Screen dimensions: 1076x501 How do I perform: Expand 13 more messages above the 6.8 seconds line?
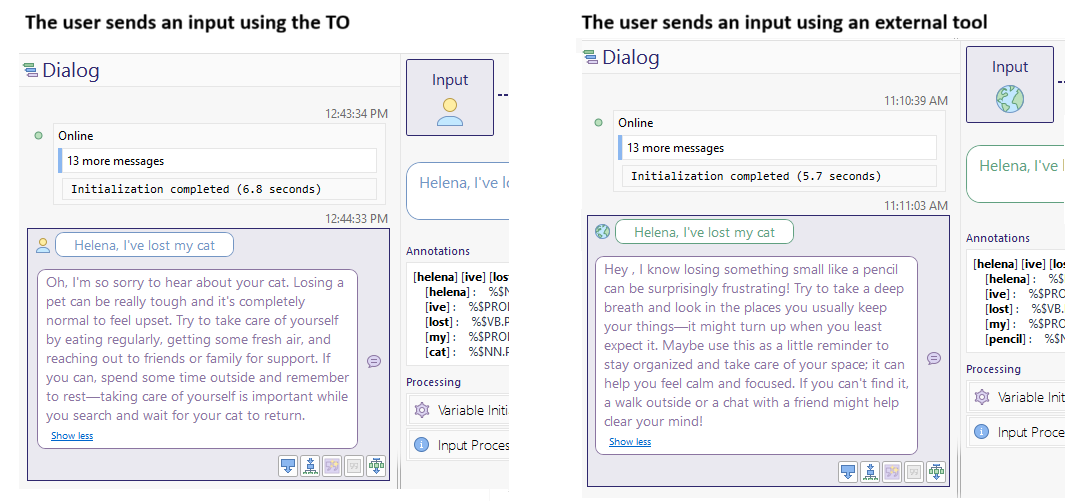218,161
